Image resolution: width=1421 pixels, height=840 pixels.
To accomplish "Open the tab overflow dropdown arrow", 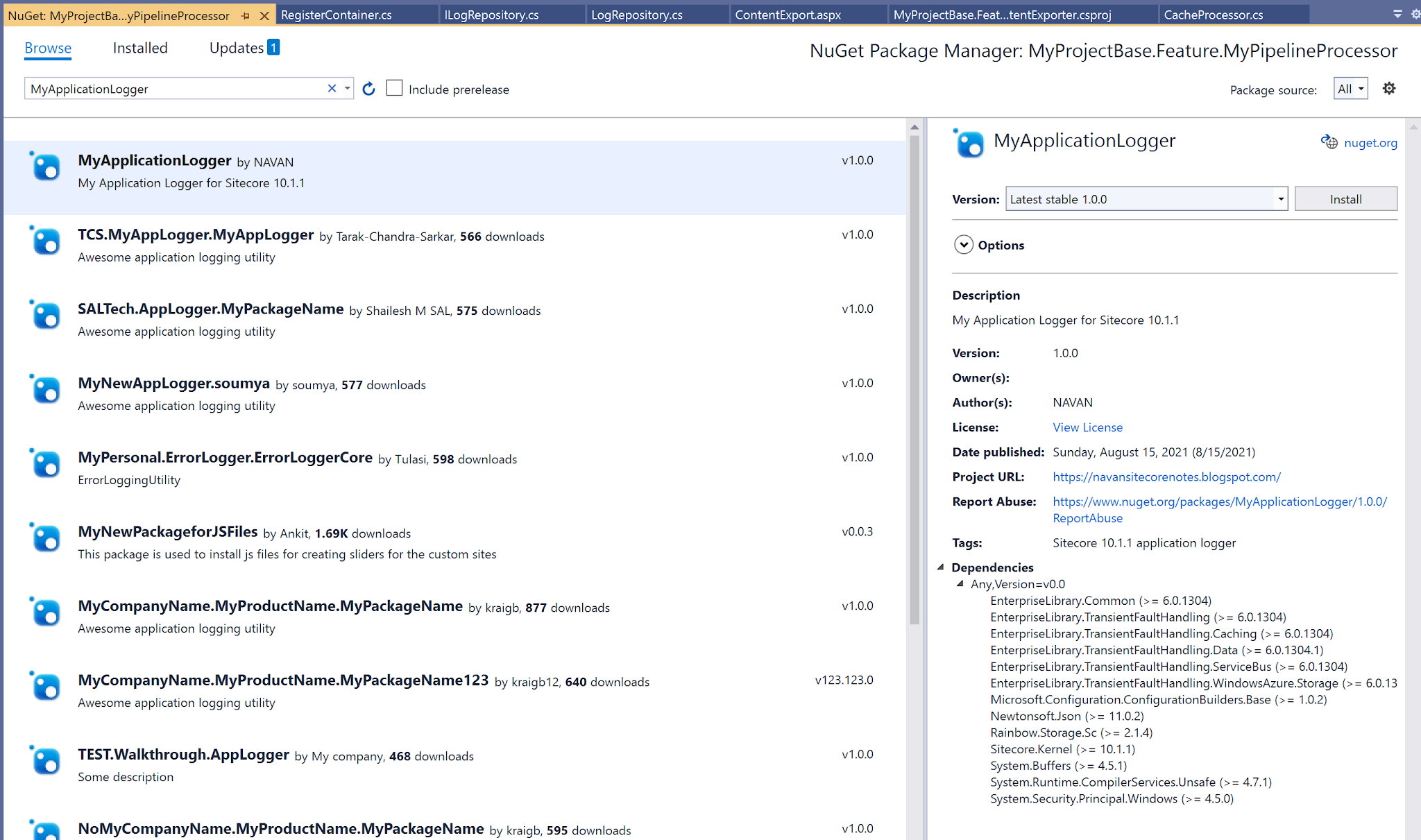I will click(1397, 13).
